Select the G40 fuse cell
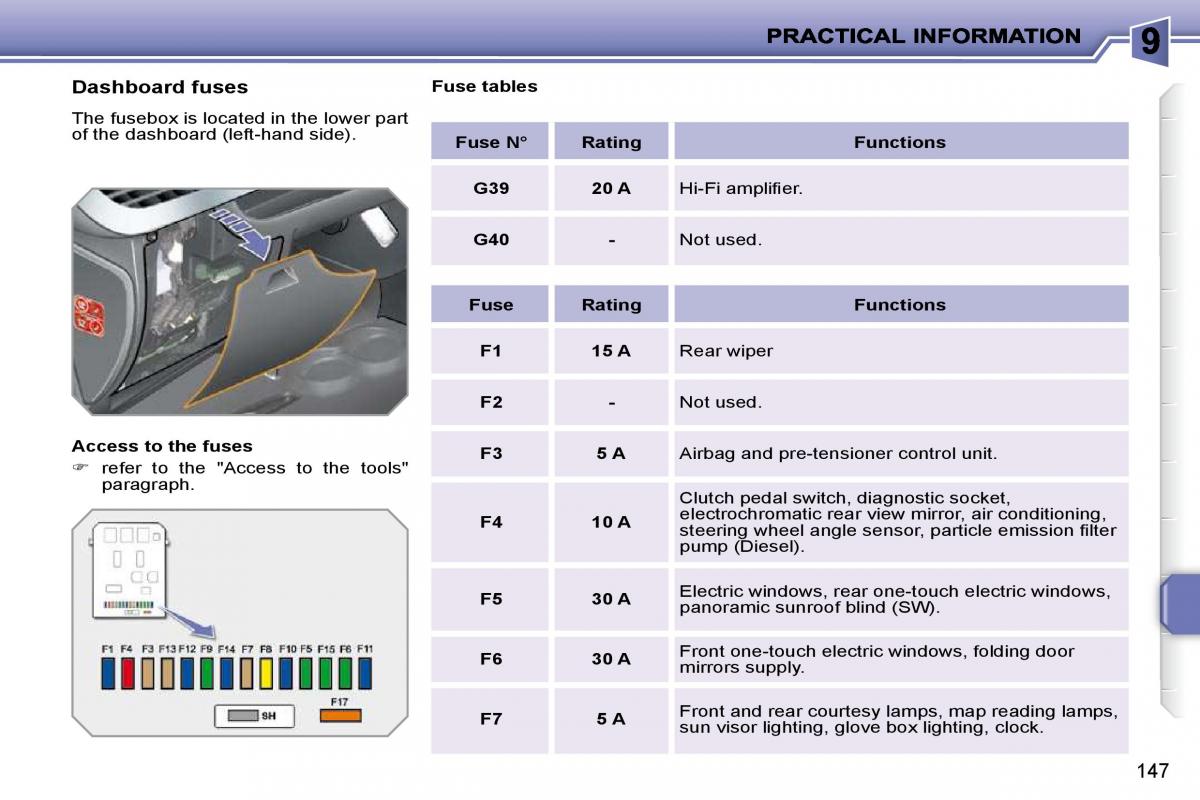Image resolution: width=1200 pixels, height=800 pixels. 490,239
